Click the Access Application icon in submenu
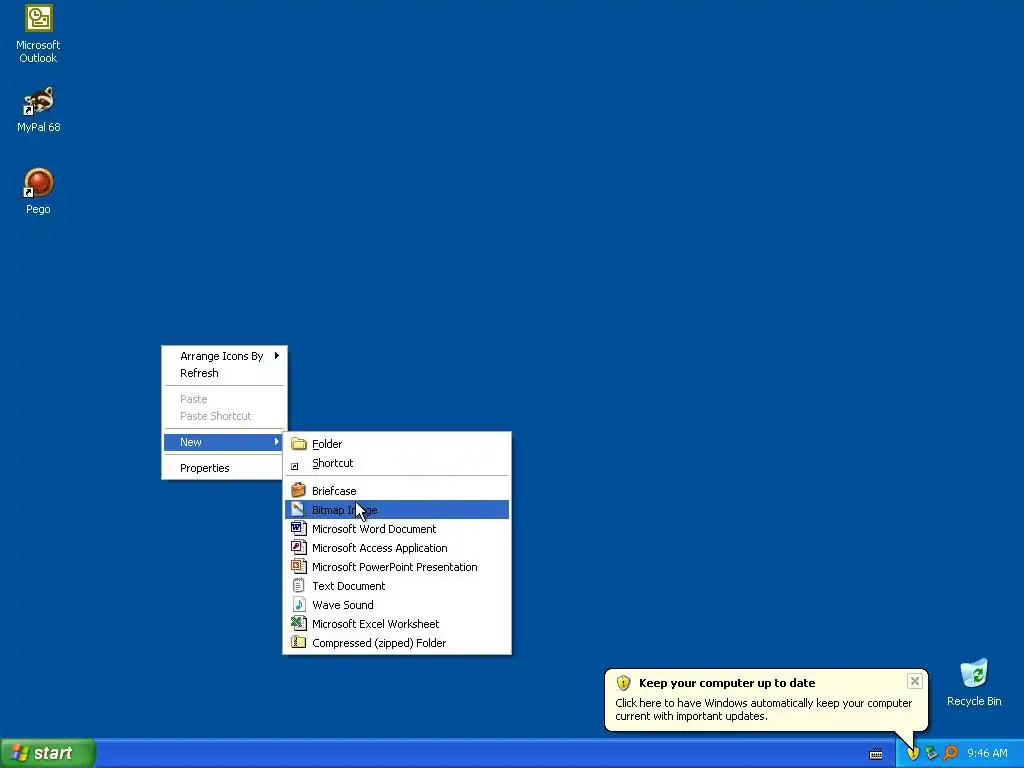Image resolution: width=1024 pixels, height=768 pixels. [x=298, y=547]
